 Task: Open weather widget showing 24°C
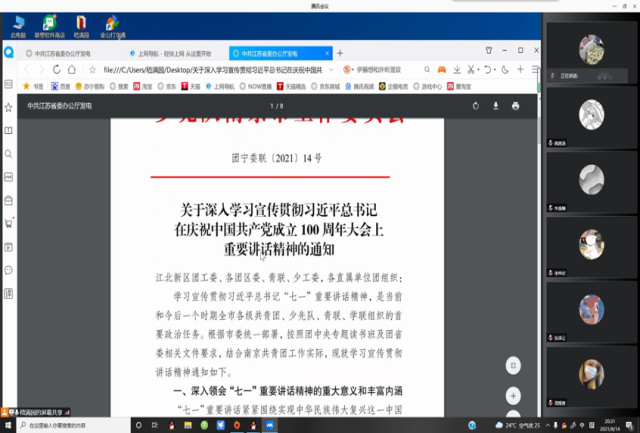(x=518, y=425)
